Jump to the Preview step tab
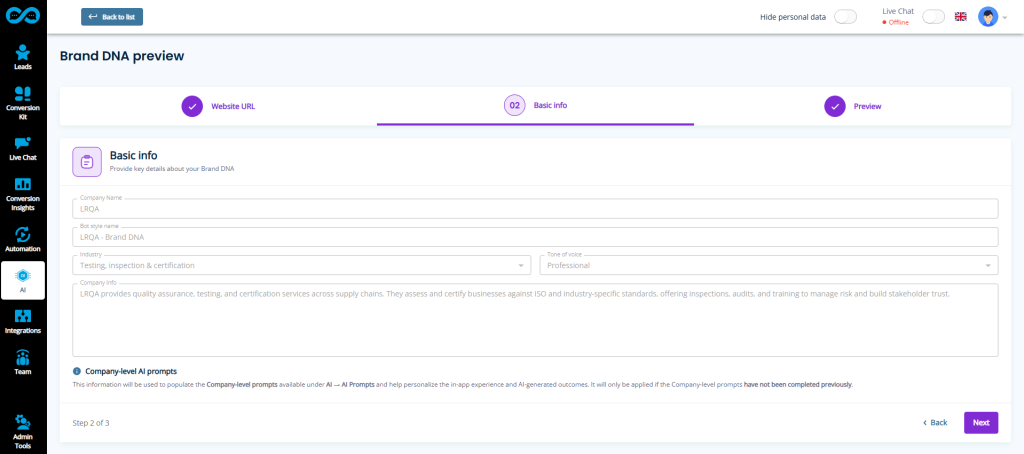1024x454 pixels. point(852,106)
